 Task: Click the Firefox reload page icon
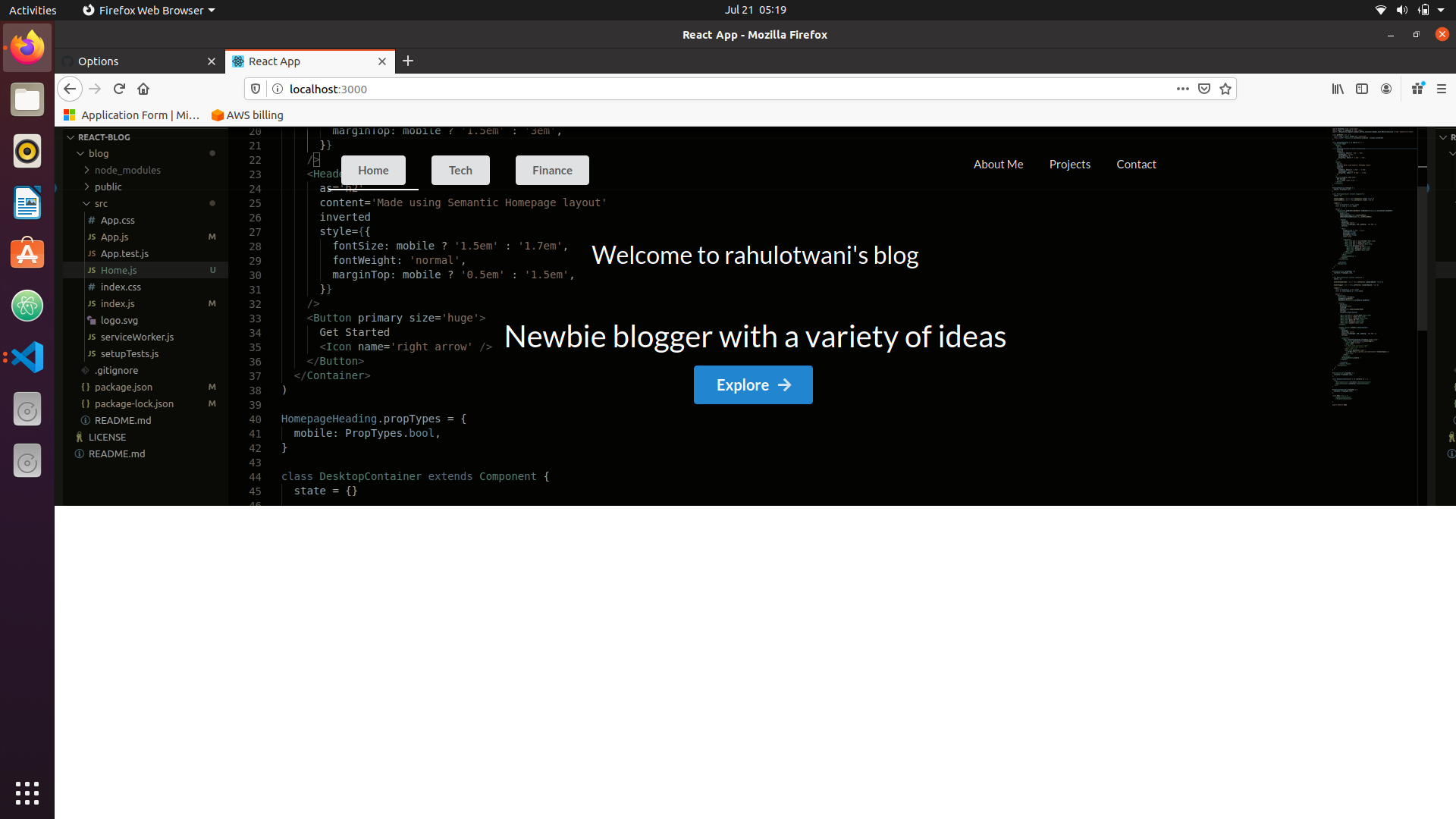(119, 89)
